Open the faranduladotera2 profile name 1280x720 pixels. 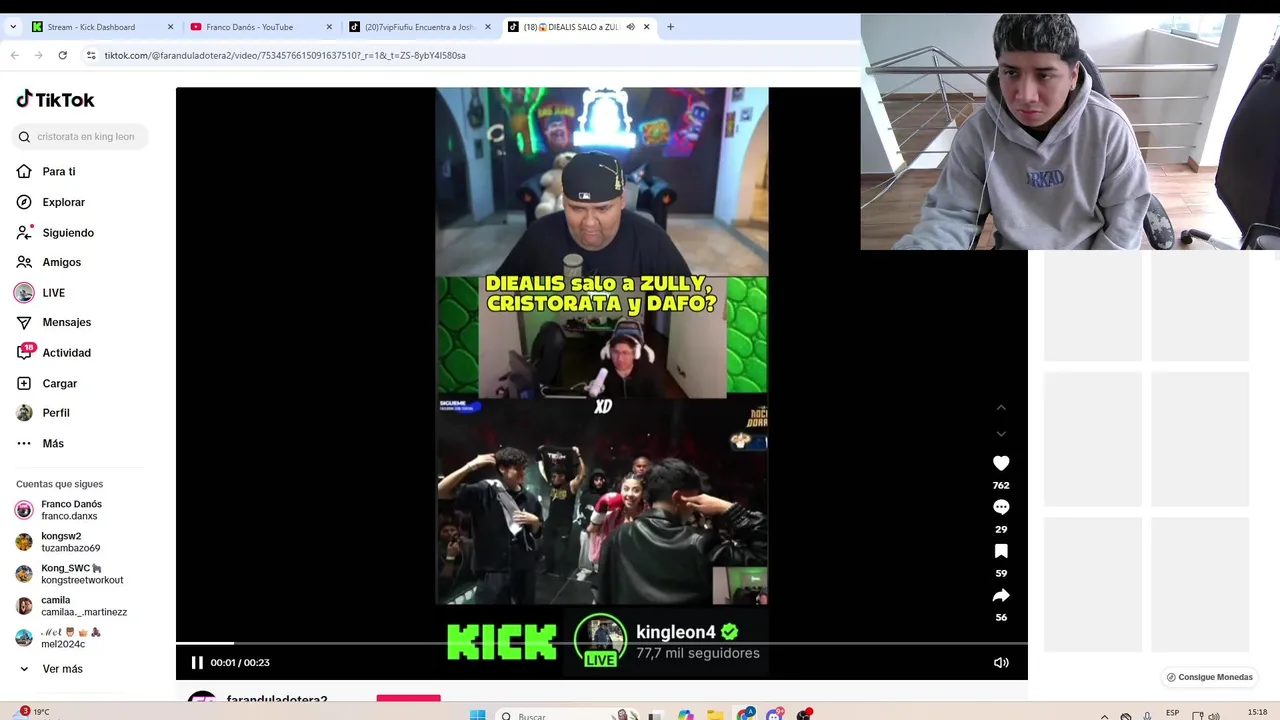point(277,700)
